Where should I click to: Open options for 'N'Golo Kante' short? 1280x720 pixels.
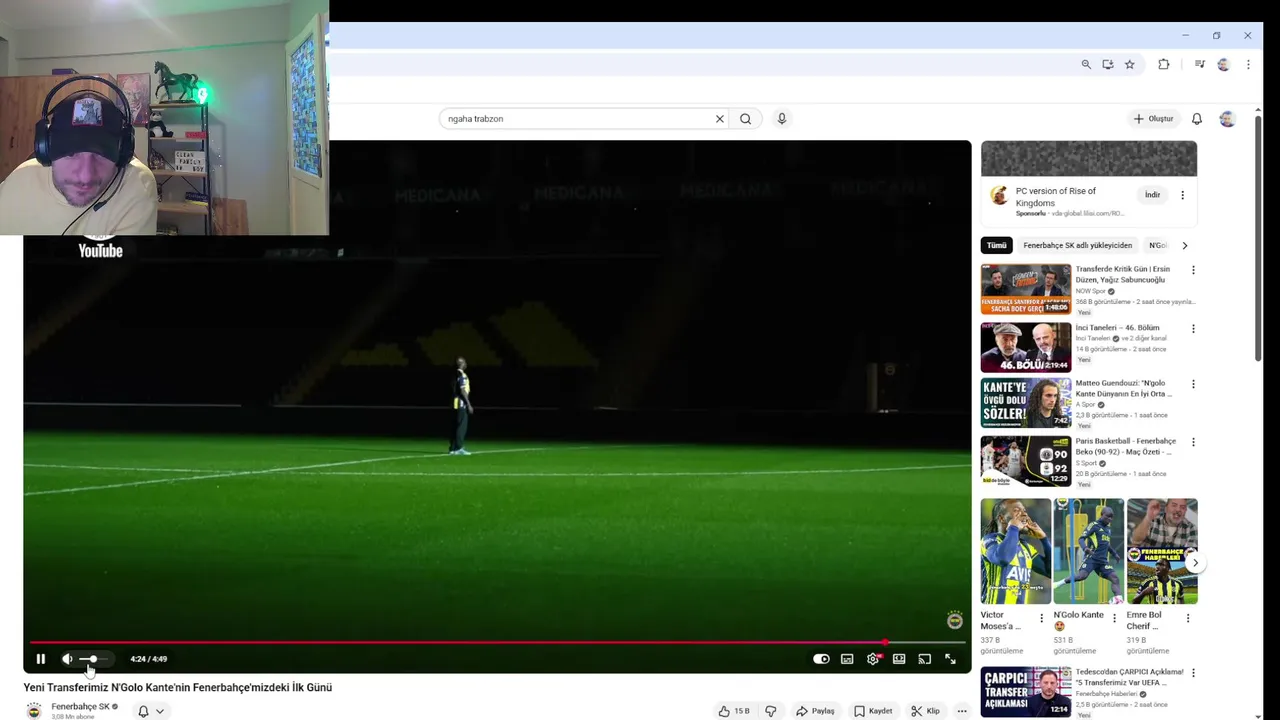click(x=1114, y=618)
